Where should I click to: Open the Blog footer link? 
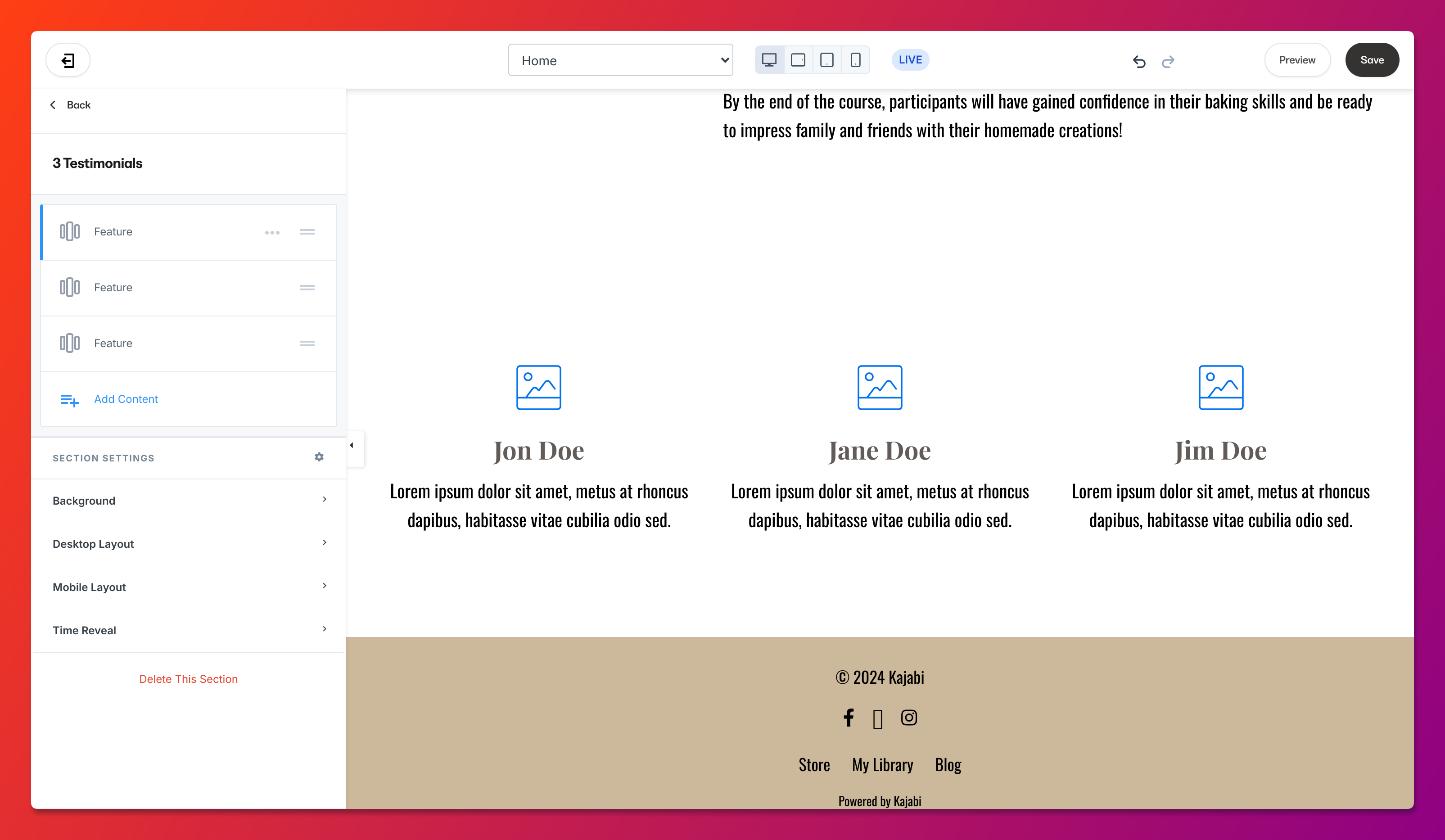tap(948, 765)
